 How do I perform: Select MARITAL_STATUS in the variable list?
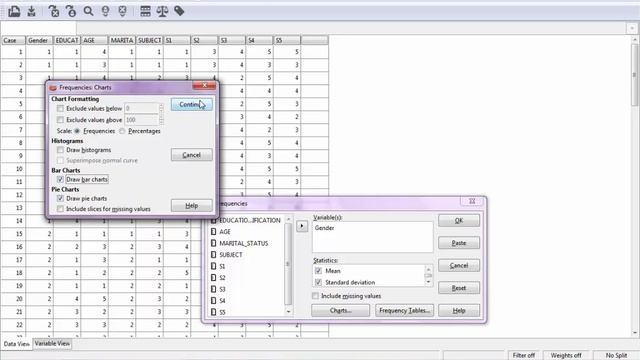(x=244, y=243)
